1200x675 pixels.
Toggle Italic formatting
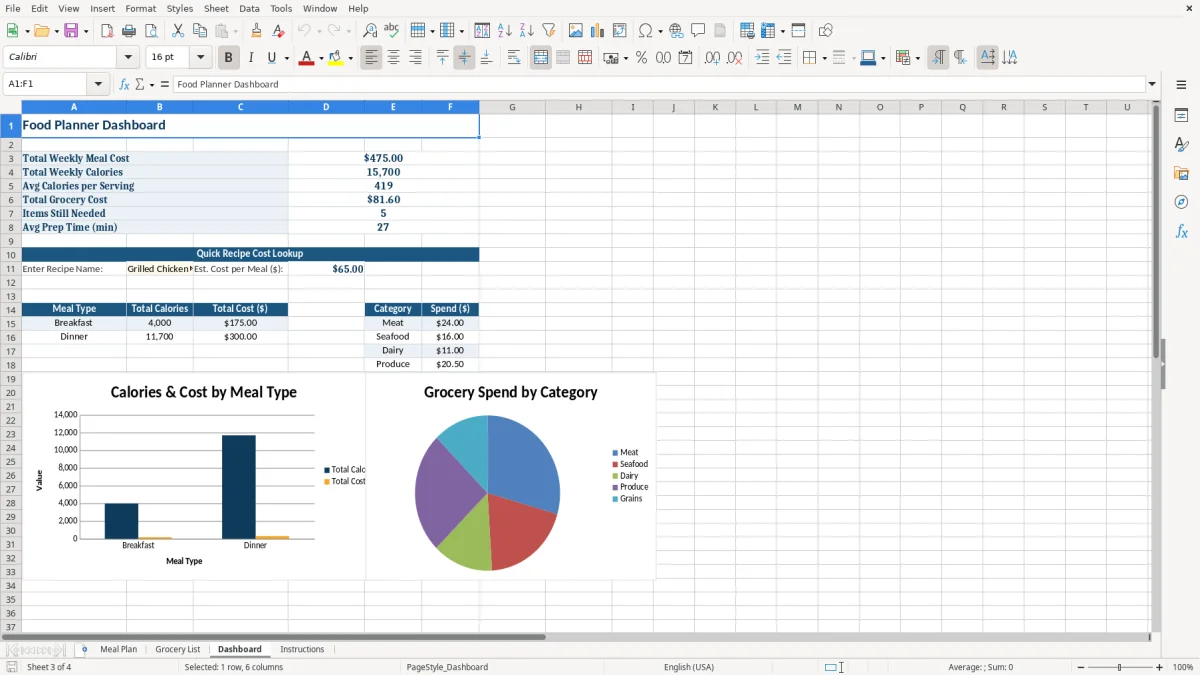tap(250, 58)
